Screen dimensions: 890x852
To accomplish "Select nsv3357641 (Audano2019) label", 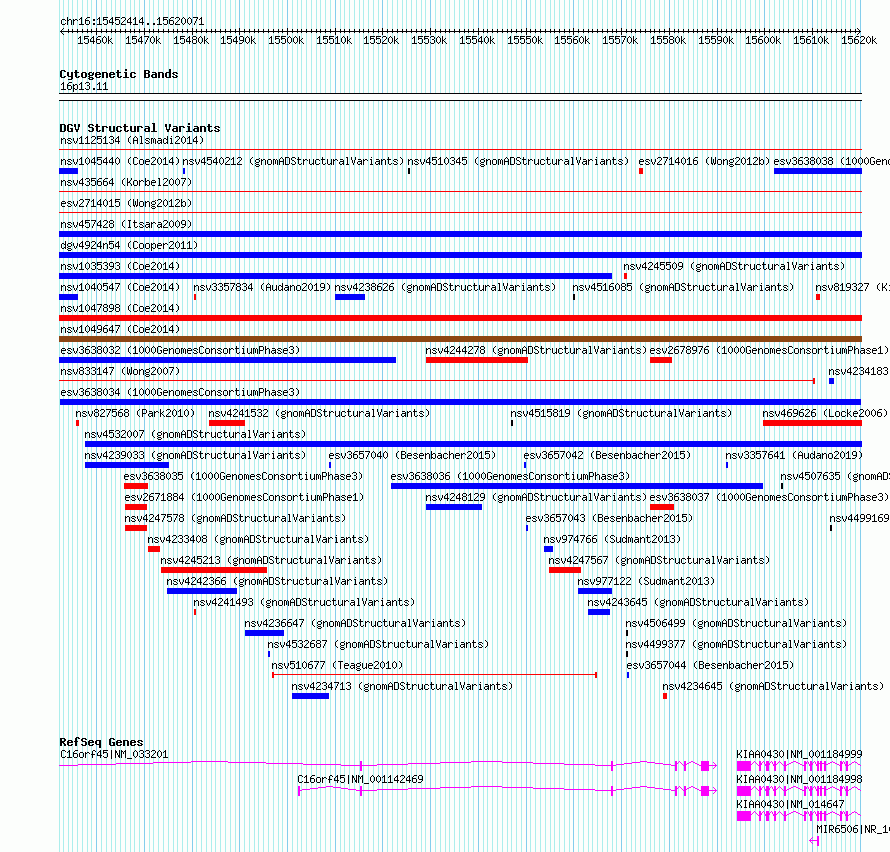I will click(x=794, y=455).
